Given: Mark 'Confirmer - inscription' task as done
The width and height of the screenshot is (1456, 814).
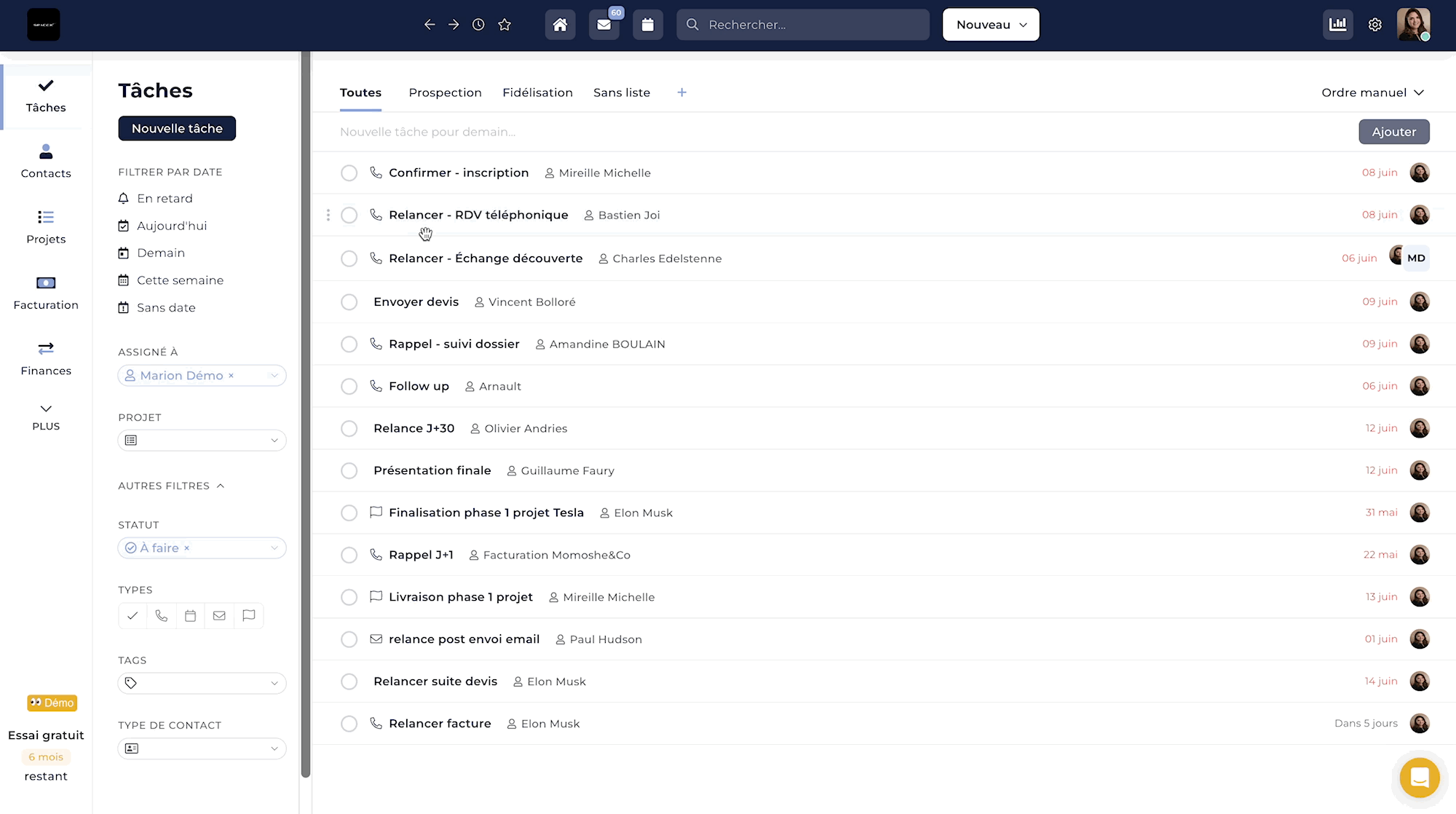Looking at the screenshot, I should (349, 173).
